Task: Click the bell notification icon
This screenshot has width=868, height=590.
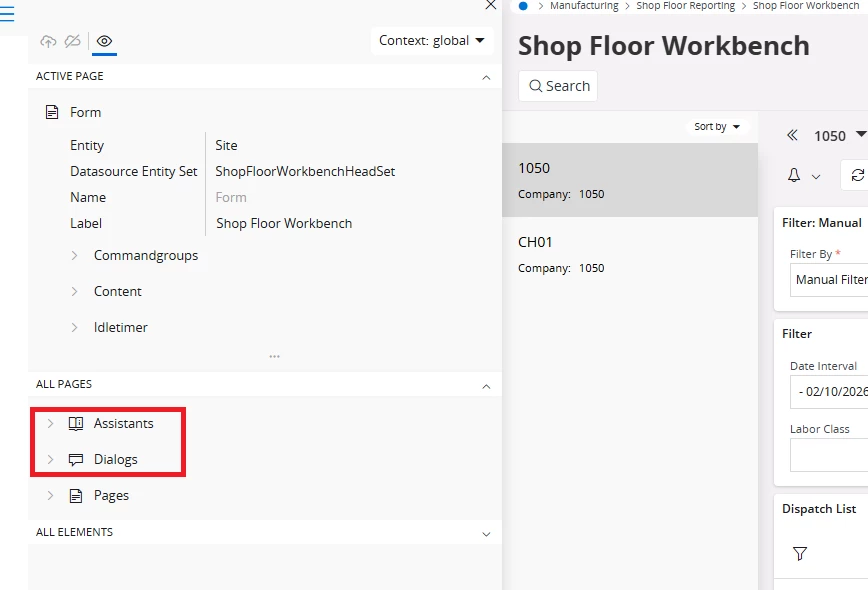Action: coord(794,175)
